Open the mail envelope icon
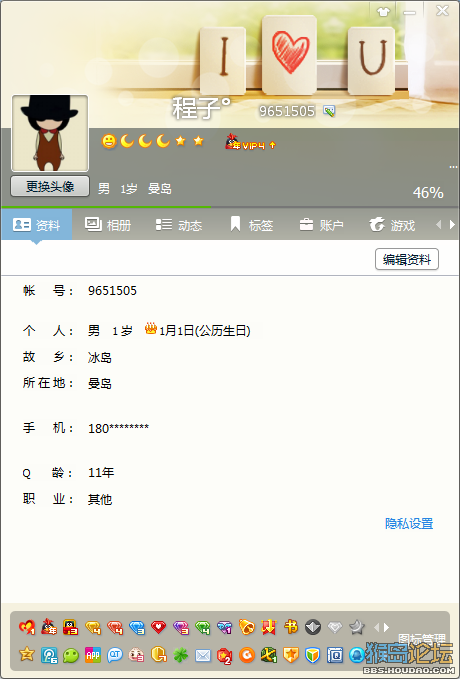This screenshot has width=460, height=679. click(x=203, y=656)
